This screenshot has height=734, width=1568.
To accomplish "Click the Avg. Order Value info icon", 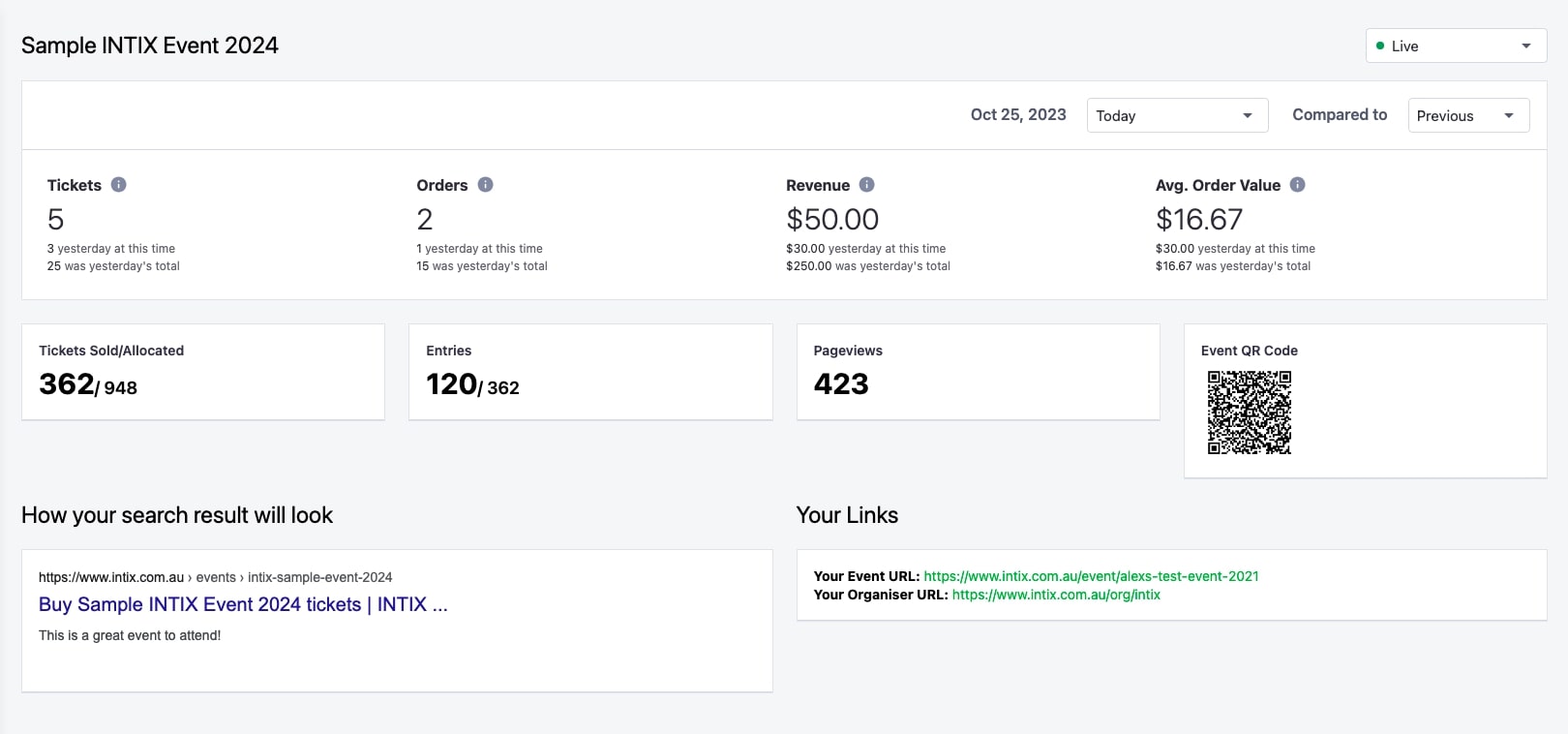I will click(x=1297, y=185).
